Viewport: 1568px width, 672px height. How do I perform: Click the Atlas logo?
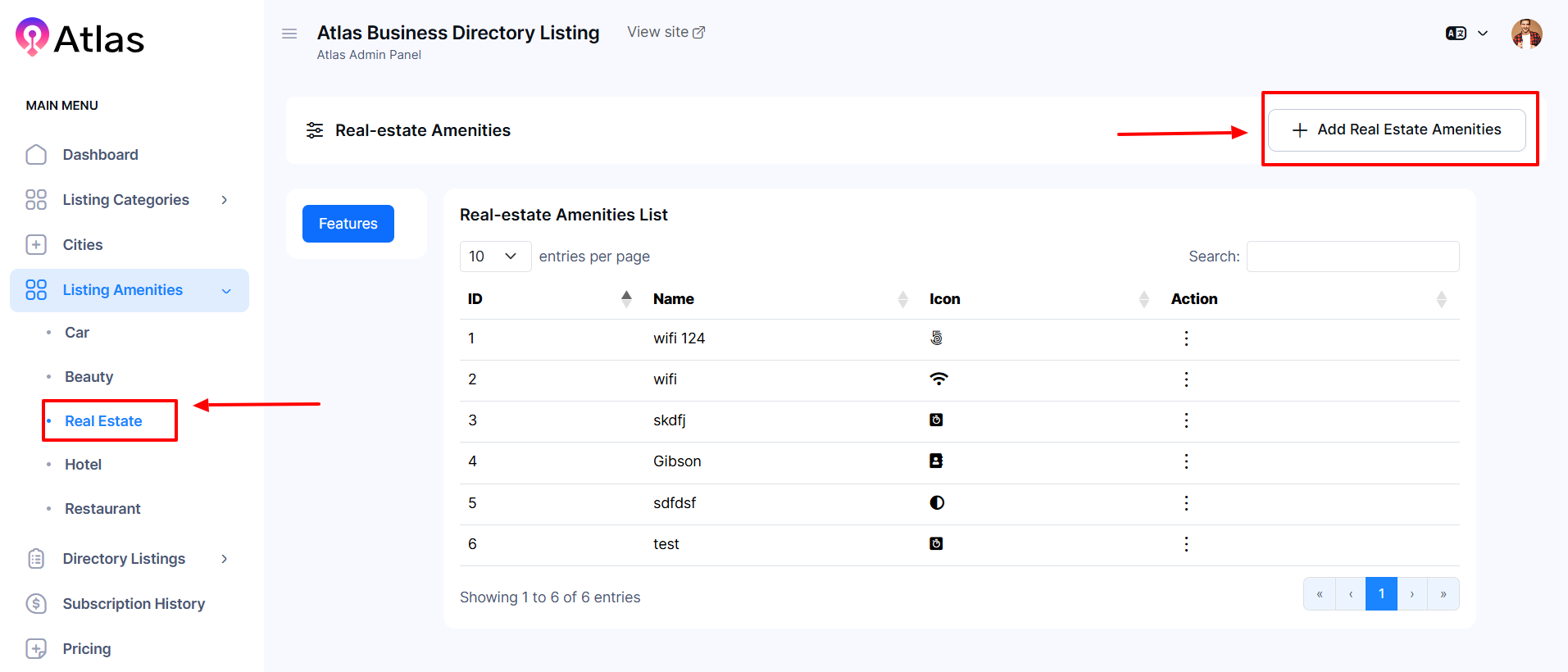(x=80, y=39)
